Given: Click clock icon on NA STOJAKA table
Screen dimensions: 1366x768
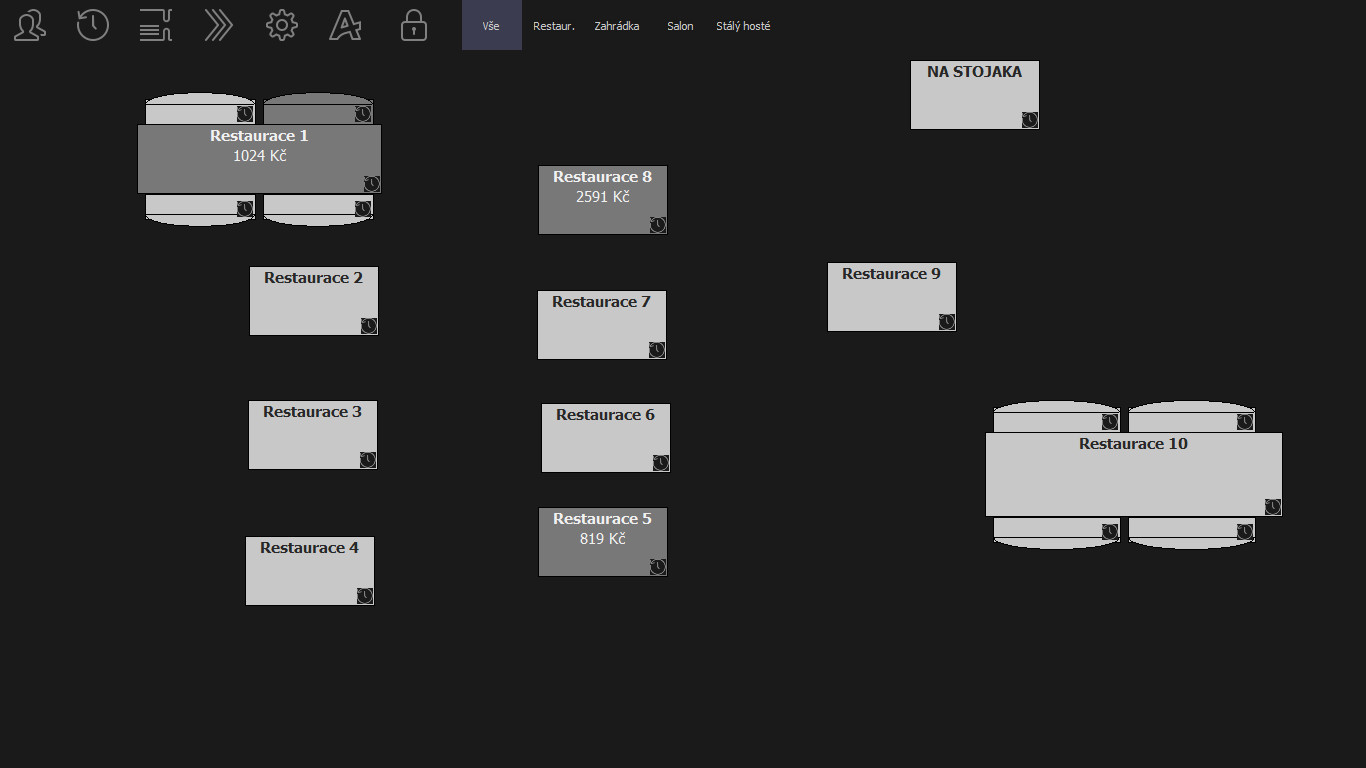Looking at the screenshot, I should tap(1029, 120).
